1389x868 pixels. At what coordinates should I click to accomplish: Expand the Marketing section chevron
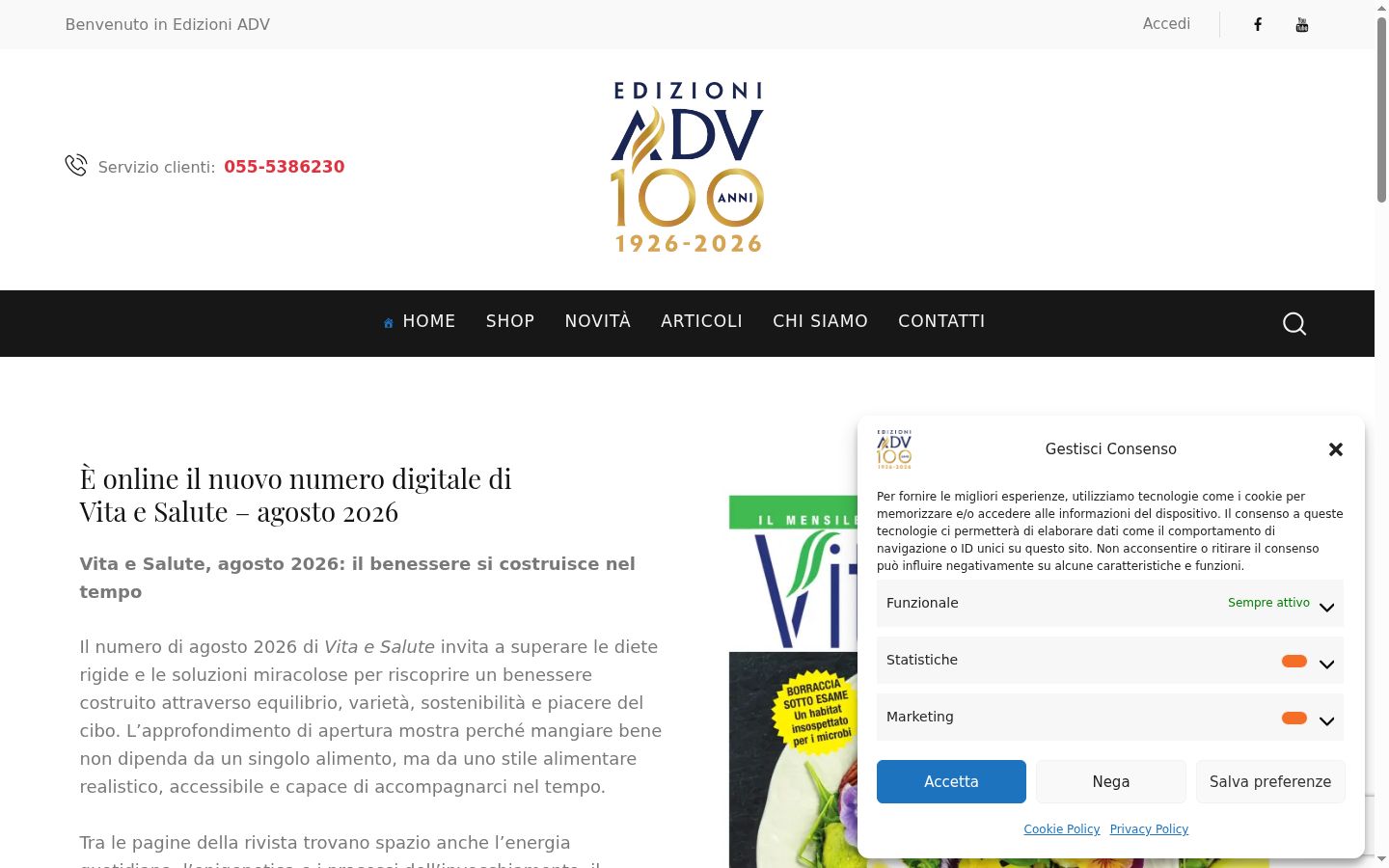pos(1327,721)
